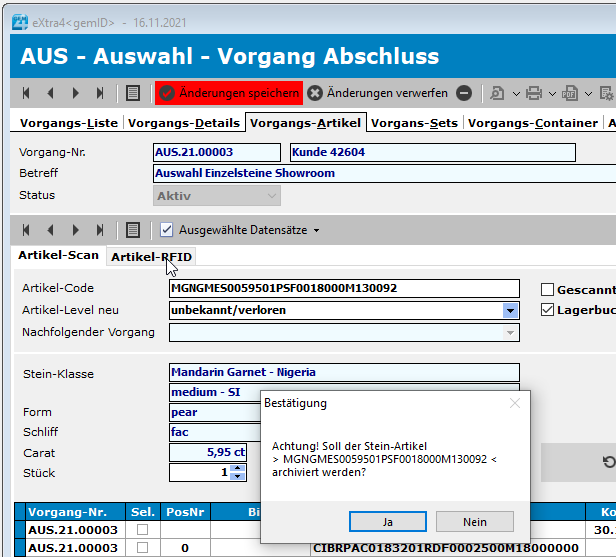Click Sel. column header
This screenshot has height=557, width=616.
(143, 512)
